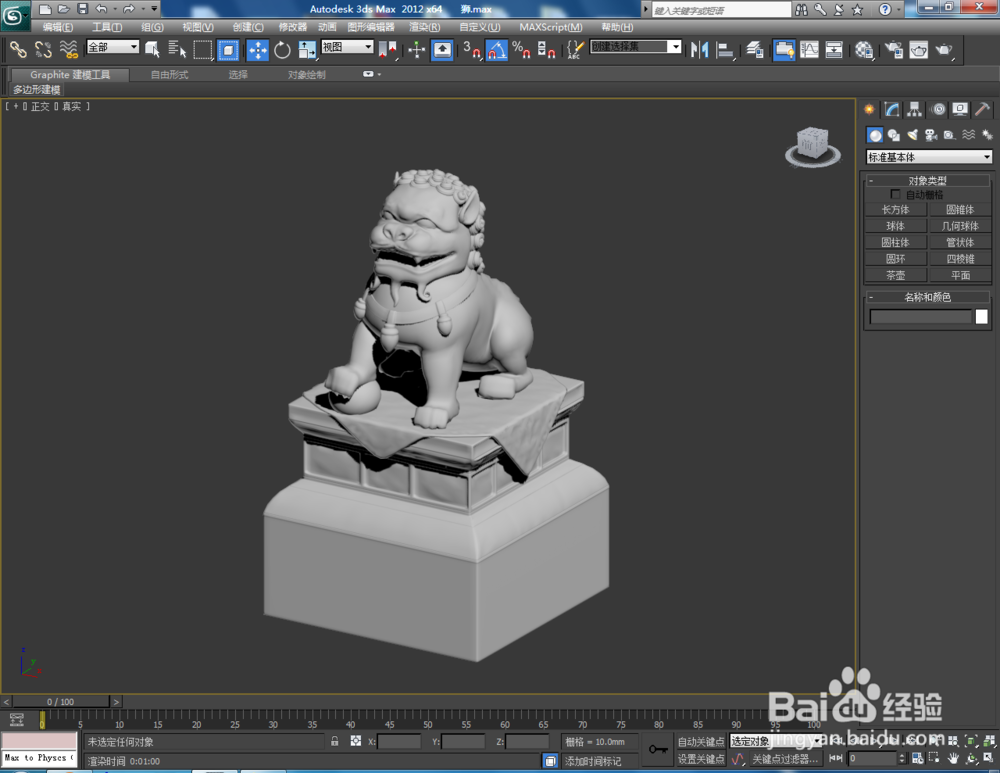Select the Cameras category icon

pos(931,135)
